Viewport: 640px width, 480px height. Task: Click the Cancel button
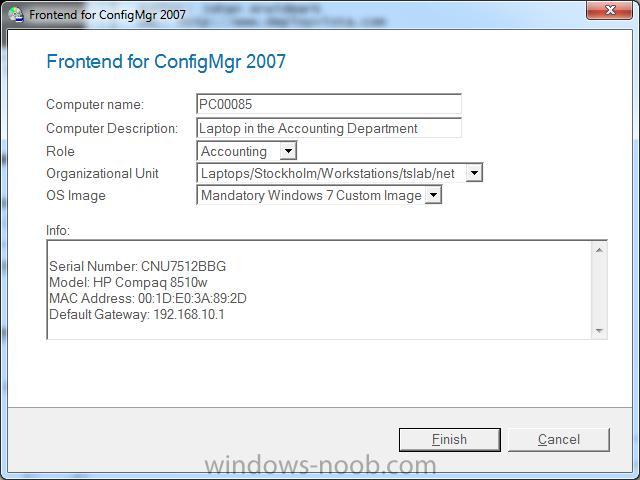click(x=559, y=440)
